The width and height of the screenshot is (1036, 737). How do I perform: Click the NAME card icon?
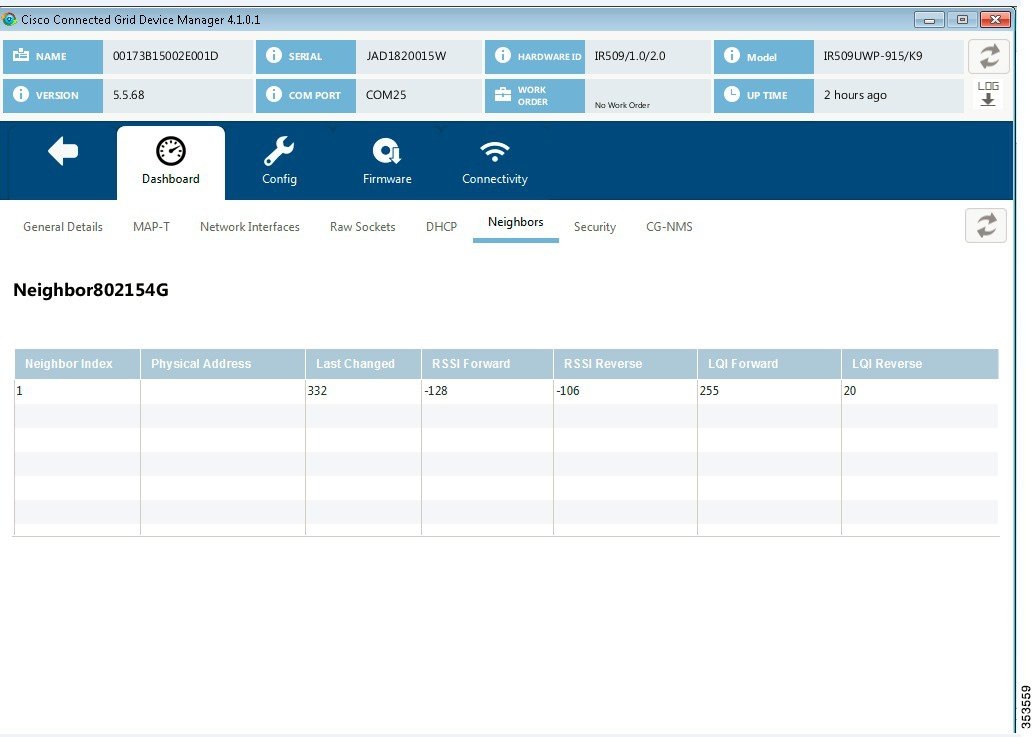coord(21,56)
